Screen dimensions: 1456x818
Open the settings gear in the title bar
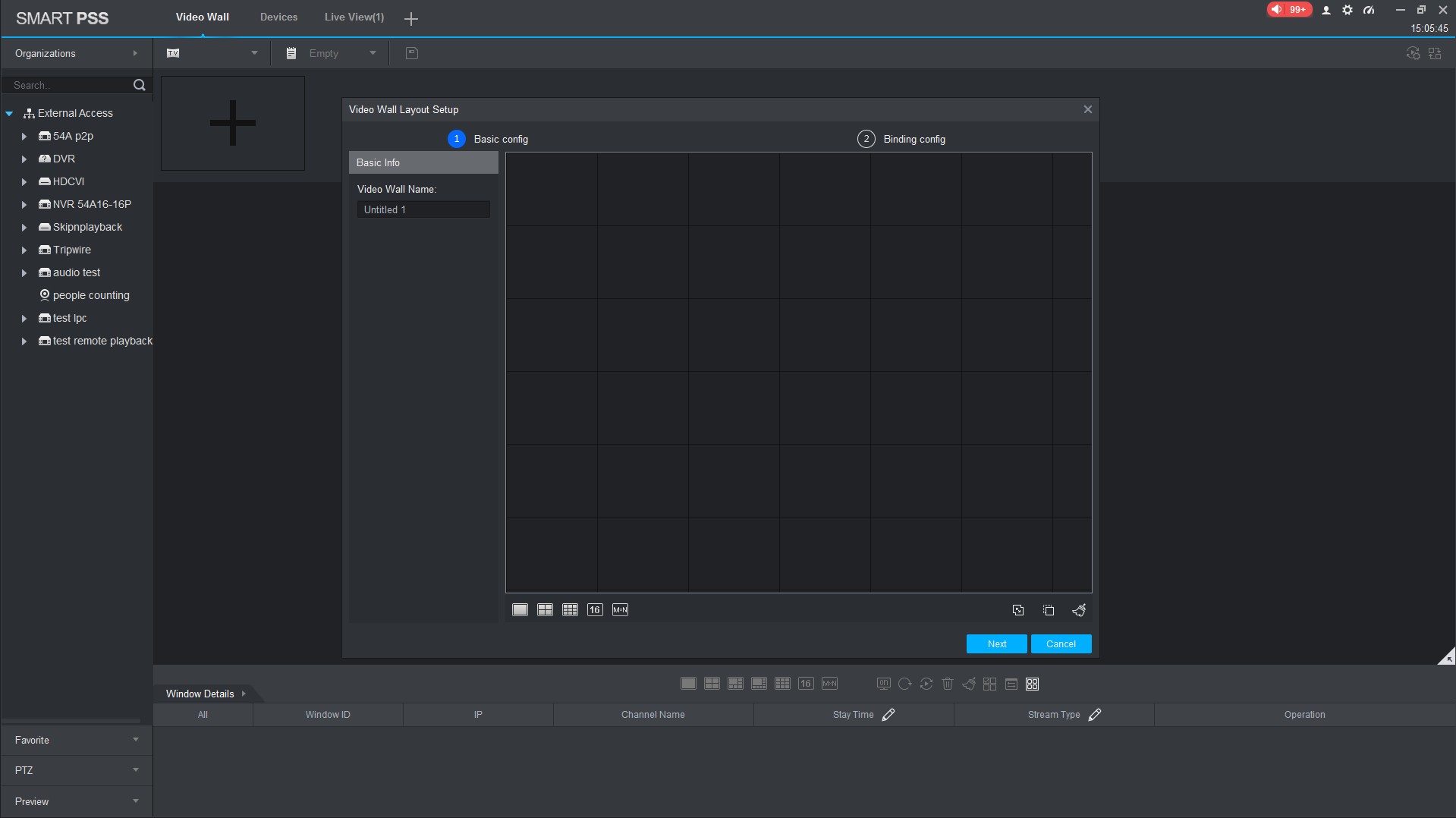[x=1348, y=10]
